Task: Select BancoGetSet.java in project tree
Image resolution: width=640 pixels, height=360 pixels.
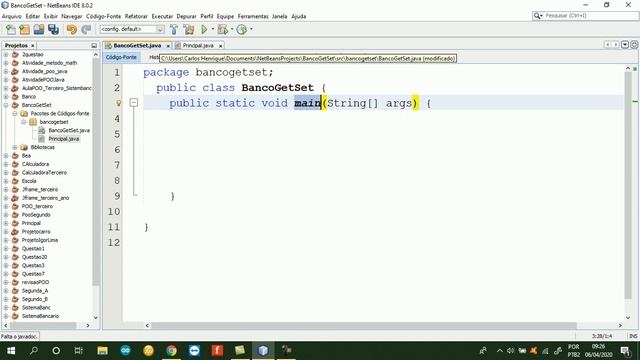Action: tap(69, 131)
